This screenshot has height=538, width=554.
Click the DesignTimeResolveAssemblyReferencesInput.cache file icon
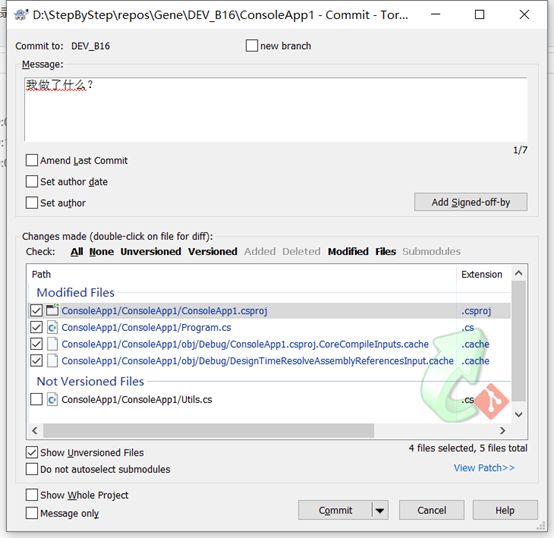(x=52, y=361)
